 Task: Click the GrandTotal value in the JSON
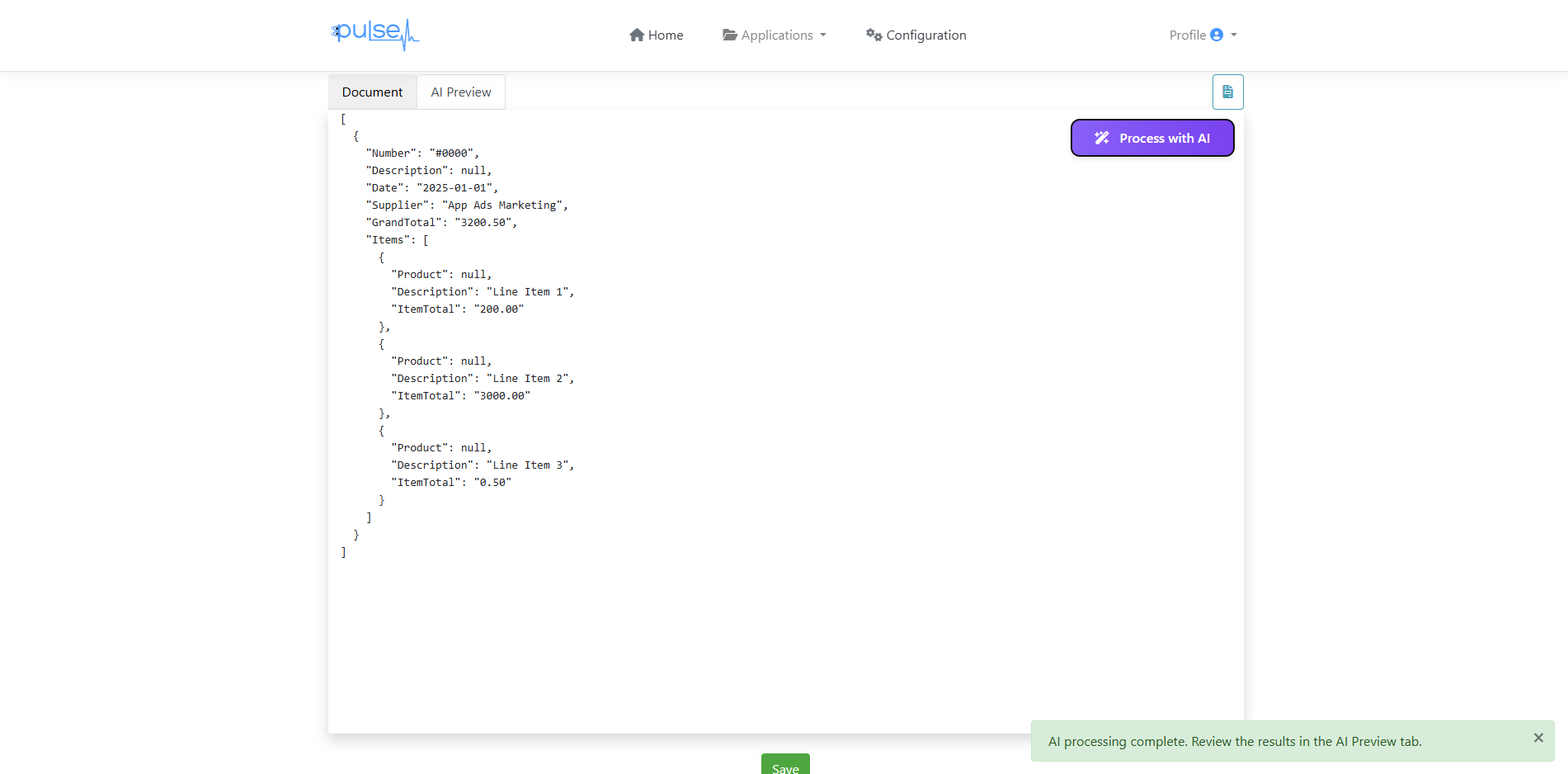(x=486, y=222)
